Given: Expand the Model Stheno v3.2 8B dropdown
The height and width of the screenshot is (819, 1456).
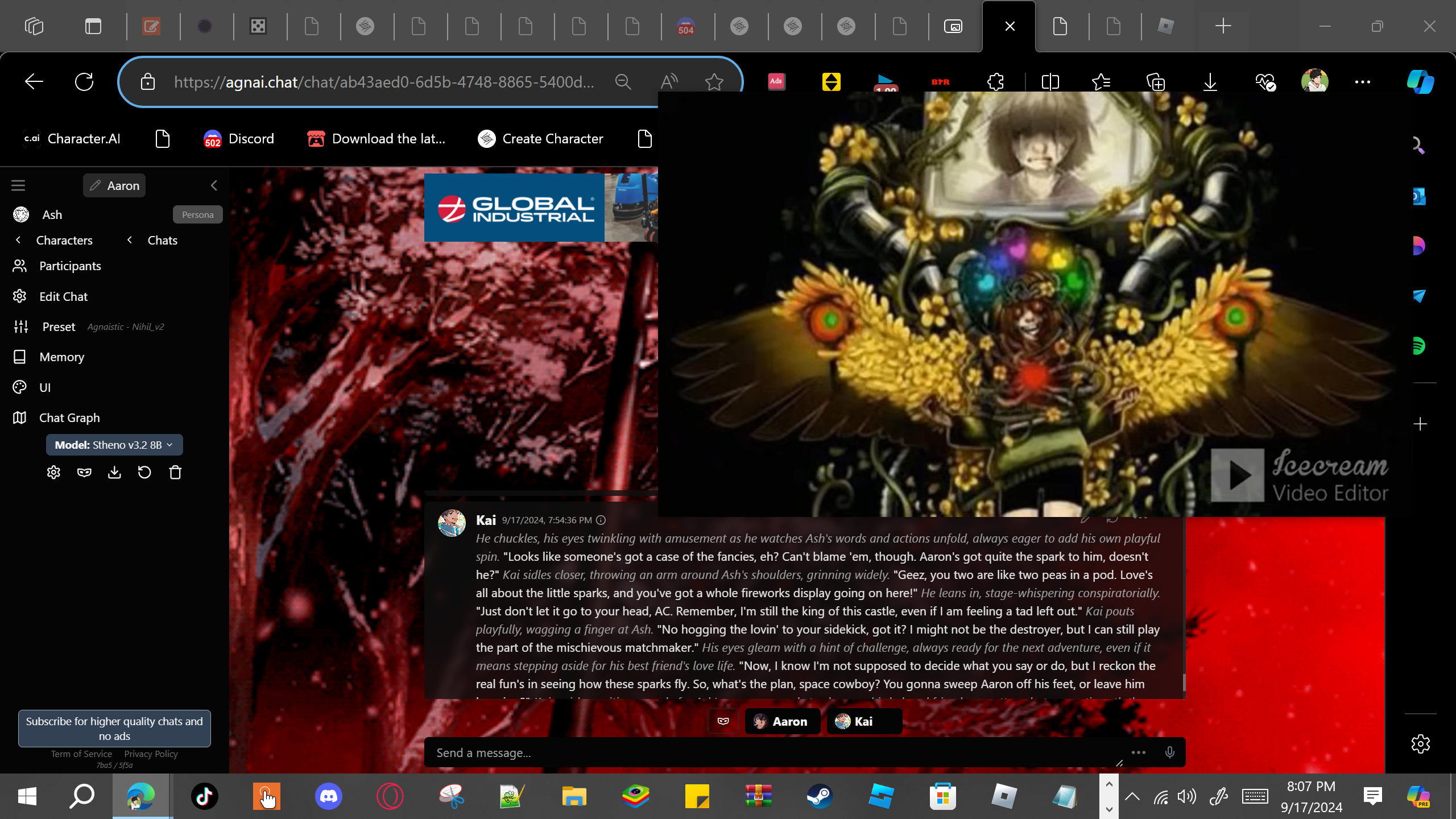Looking at the screenshot, I should pos(114,445).
